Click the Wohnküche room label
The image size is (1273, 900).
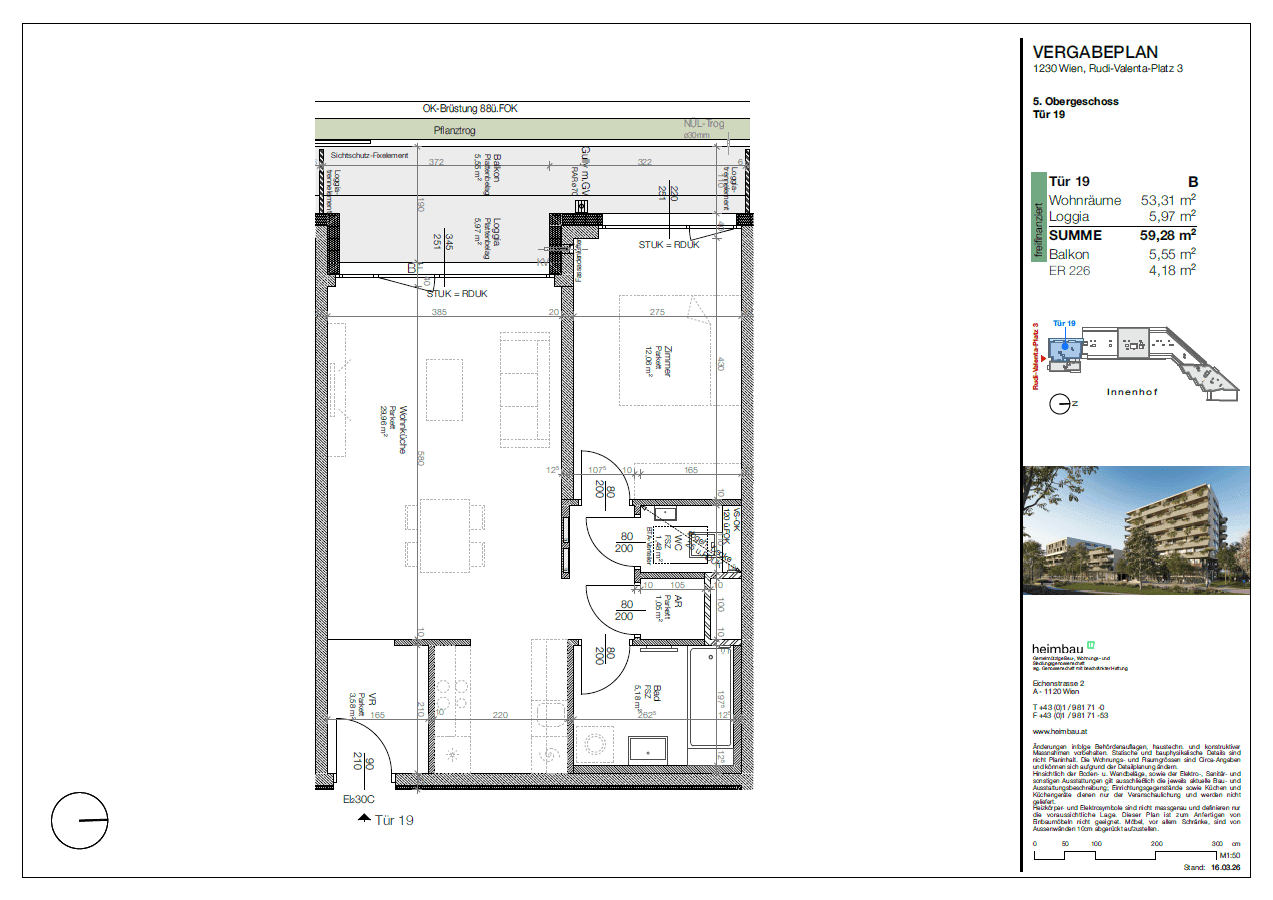click(x=402, y=430)
